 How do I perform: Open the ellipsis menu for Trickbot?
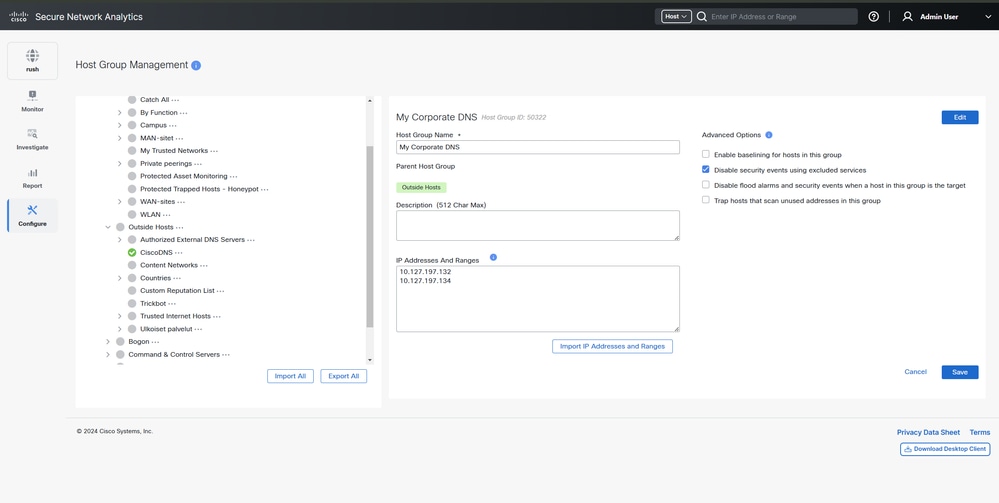pos(172,304)
